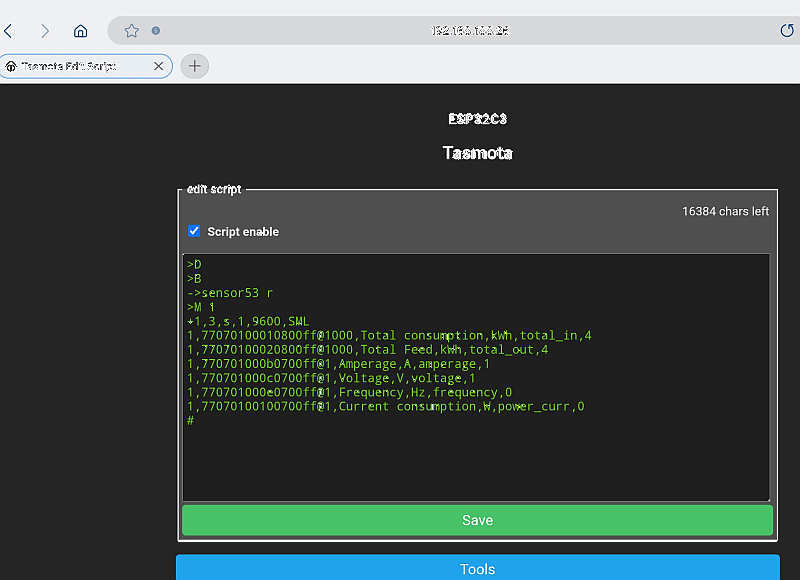Click inside the script editor text area
The image size is (800, 580).
(x=476, y=377)
